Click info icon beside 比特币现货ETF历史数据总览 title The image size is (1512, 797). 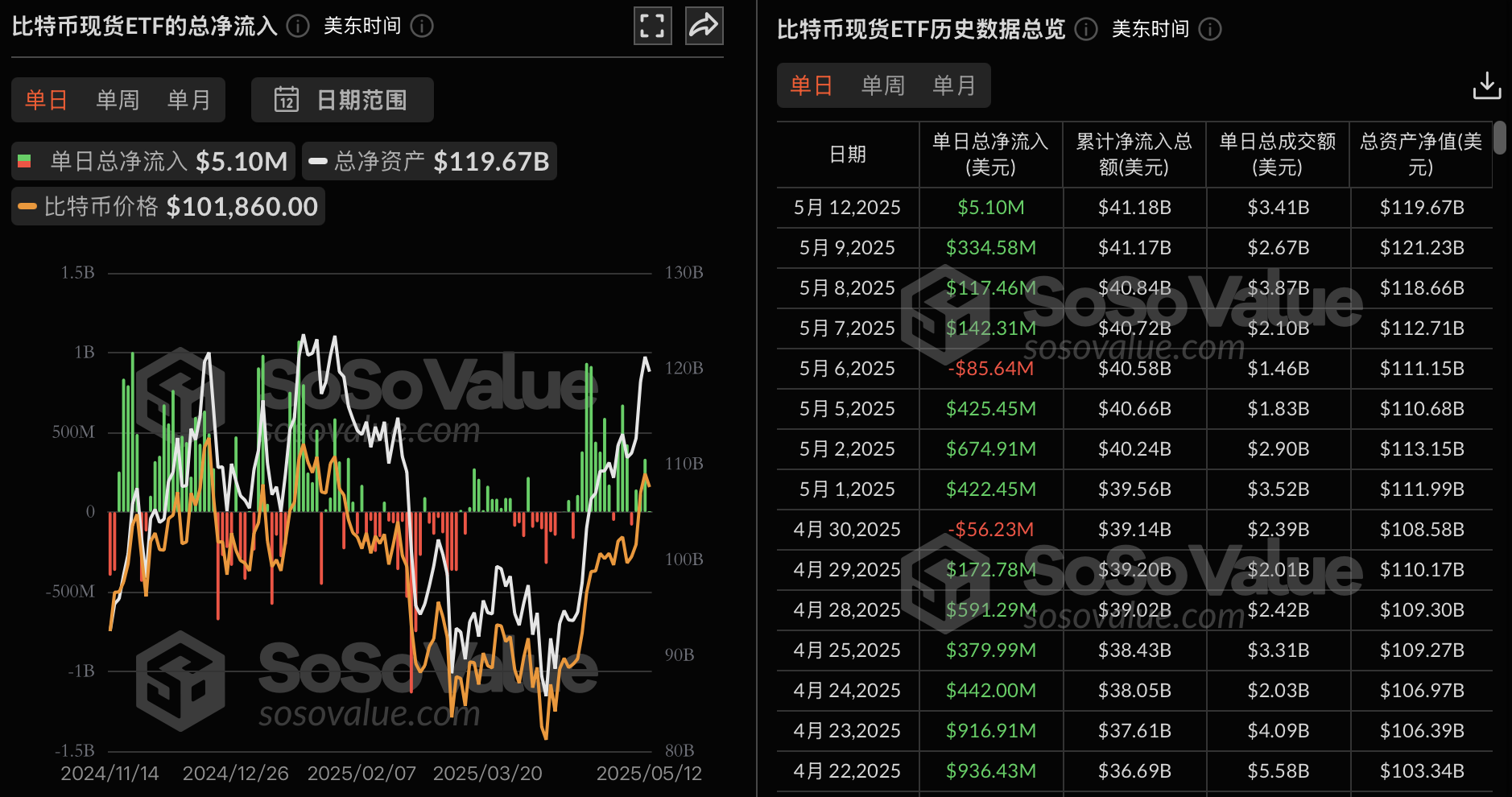1086,30
